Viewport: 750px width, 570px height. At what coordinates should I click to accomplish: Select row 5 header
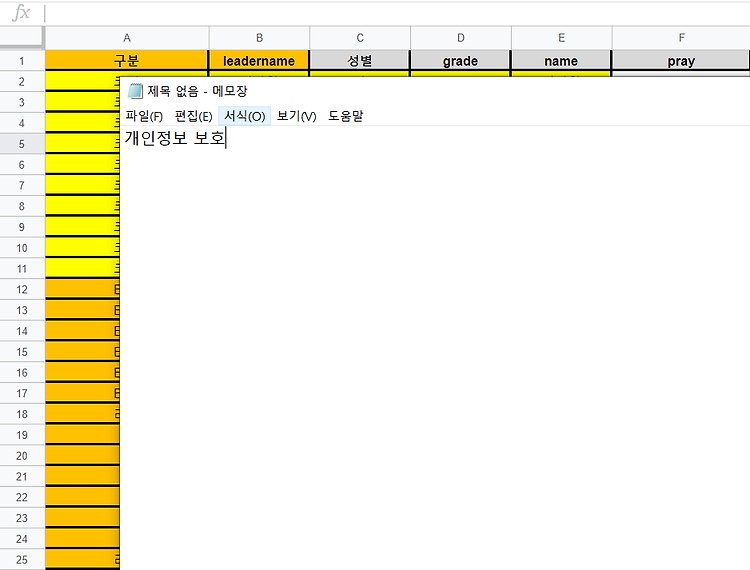(x=22, y=144)
